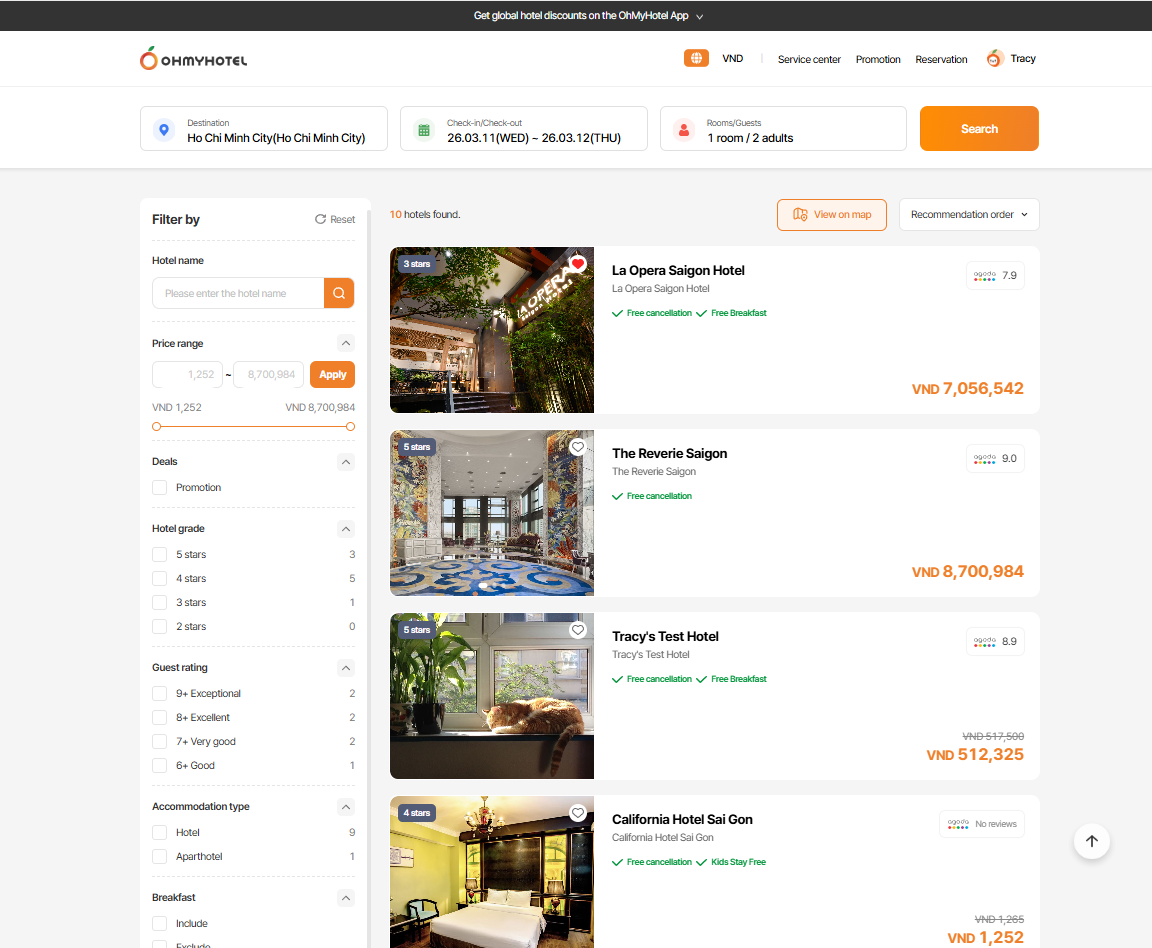1152x948 pixels.
Task: Click the hotel name search magnifier icon
Action: (x=339, y=293)
